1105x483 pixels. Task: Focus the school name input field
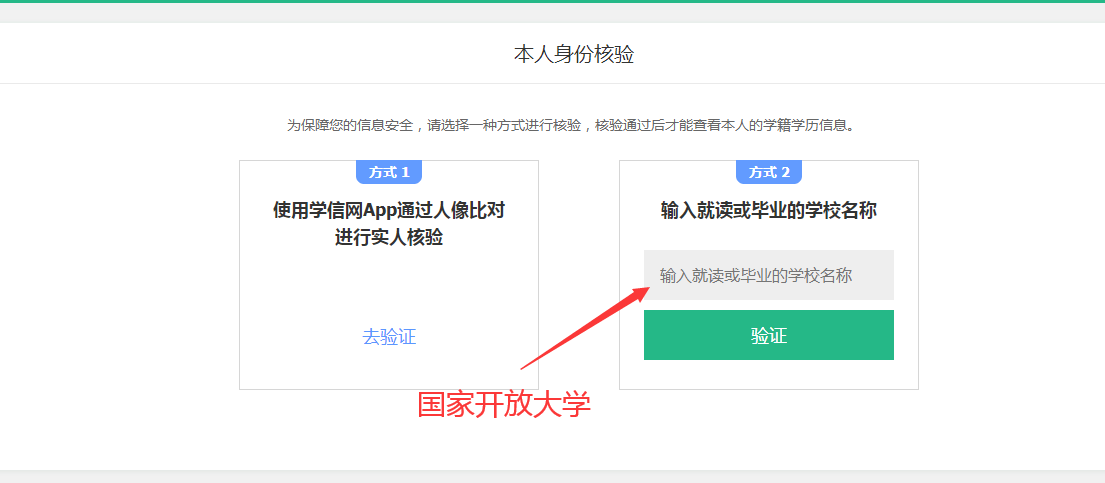768,275
